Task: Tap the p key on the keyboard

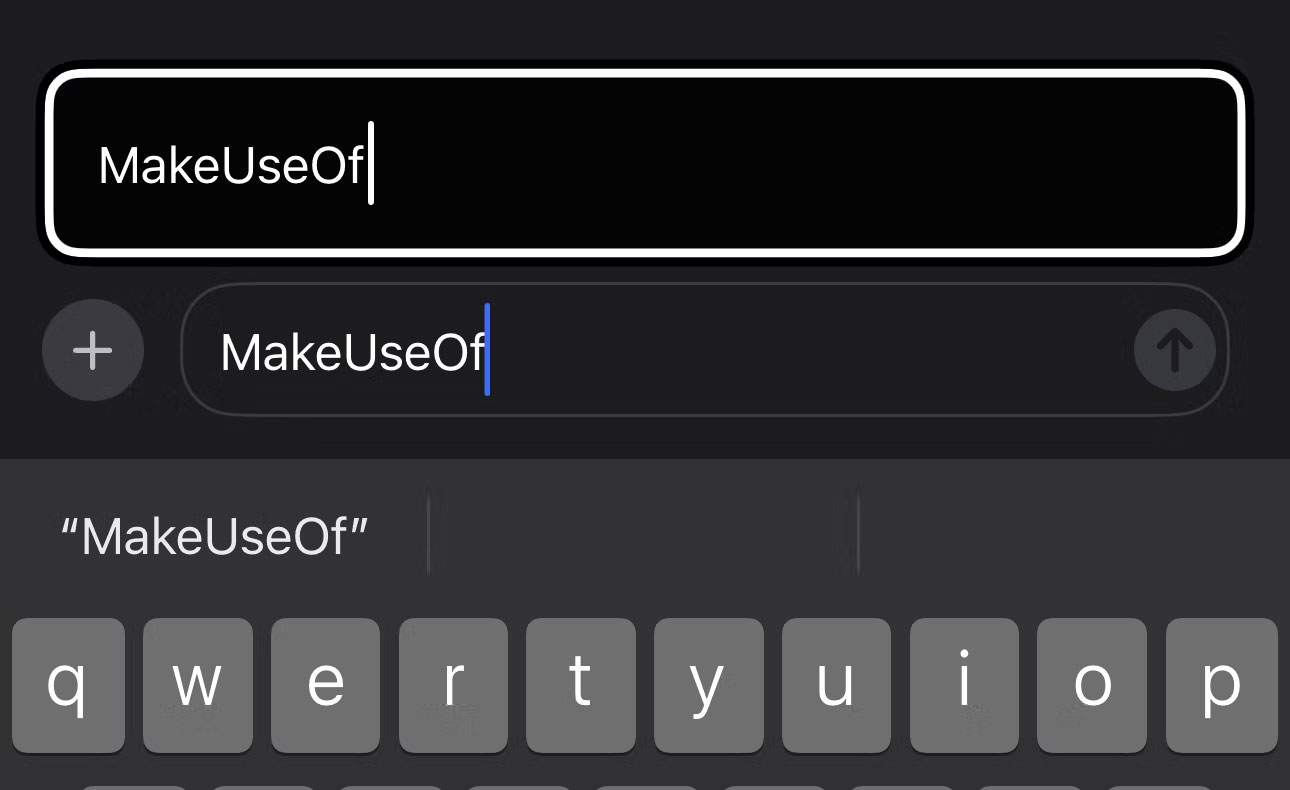Action: (x=1221, y=685)
